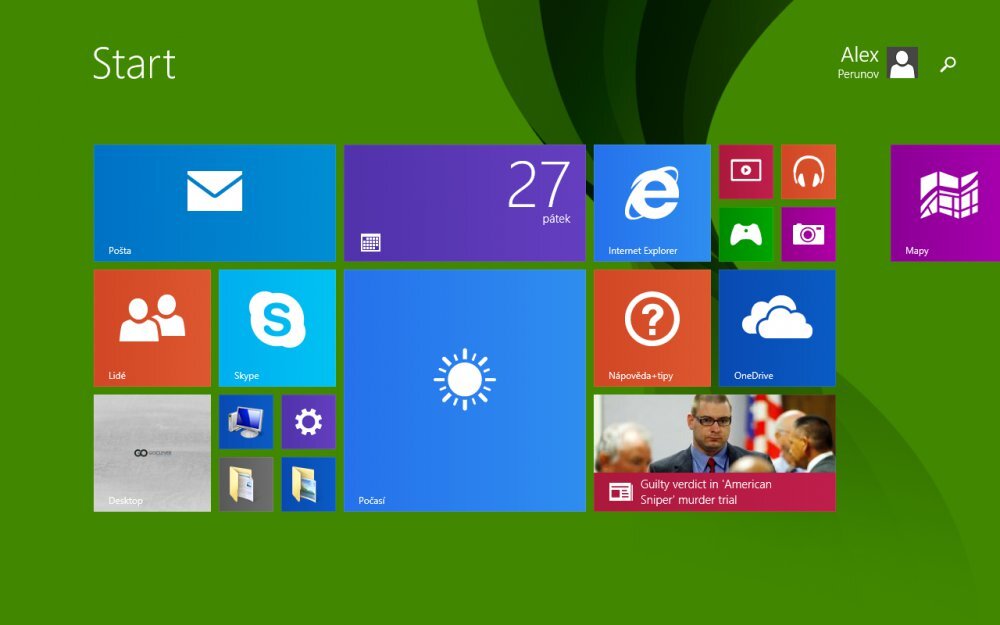Image resolution: width=1000 pixels, height=625 pixels.
Task: Open the Skype tile
Action: tap(277, 327)
